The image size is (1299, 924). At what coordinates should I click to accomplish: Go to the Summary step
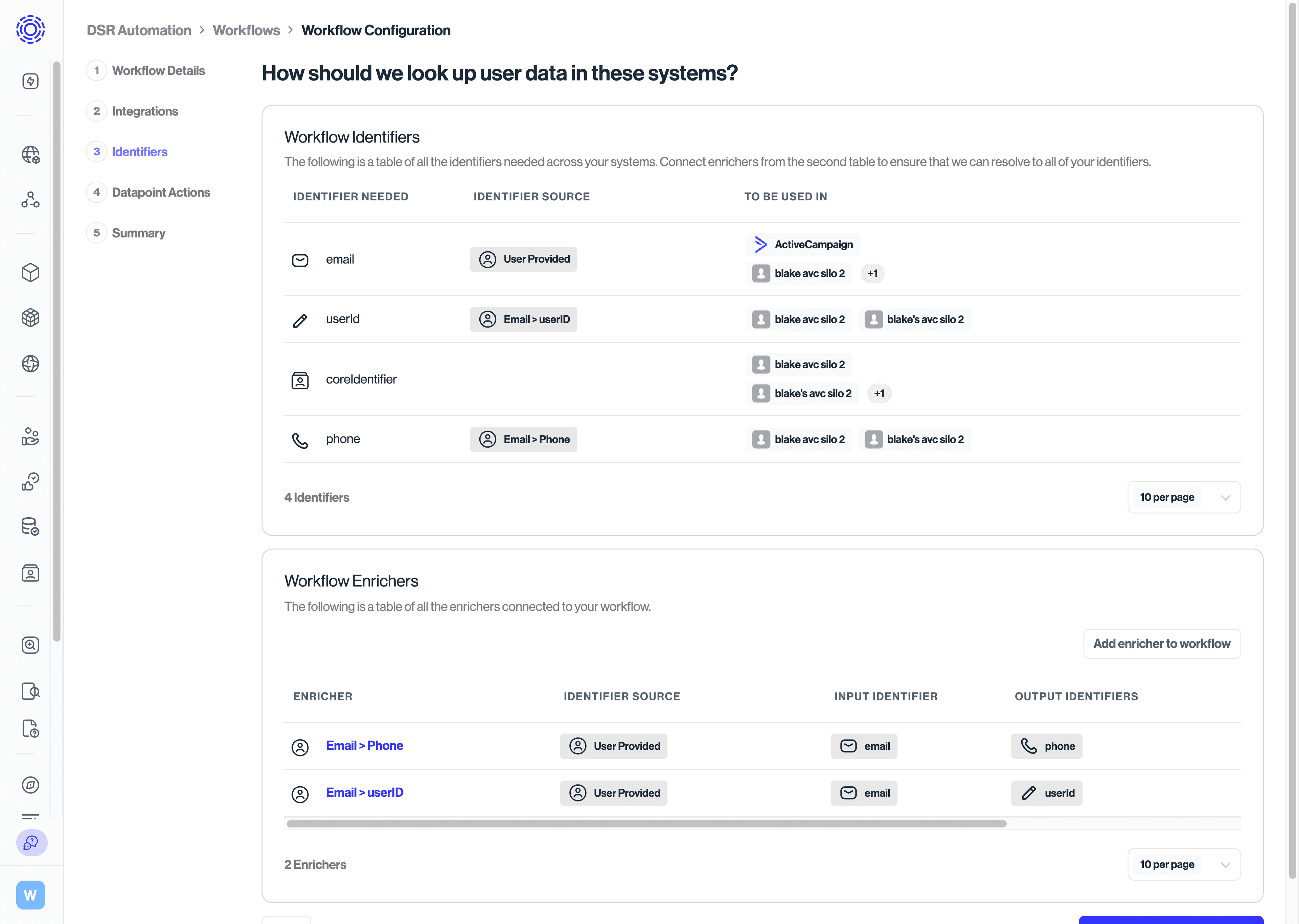pos(138,233)
